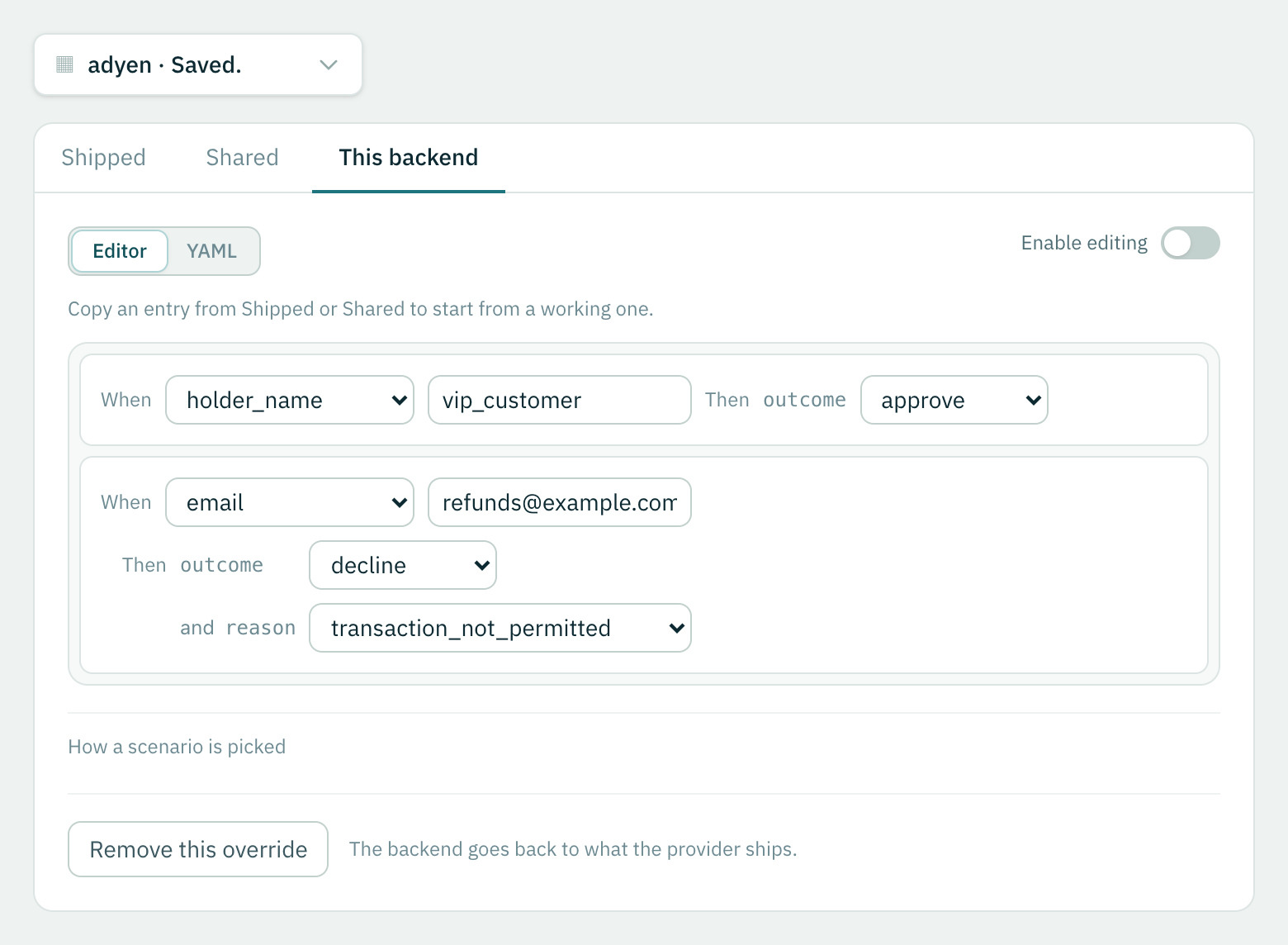Select the This backend tab
1288x945 pixels.
point(409,158)
